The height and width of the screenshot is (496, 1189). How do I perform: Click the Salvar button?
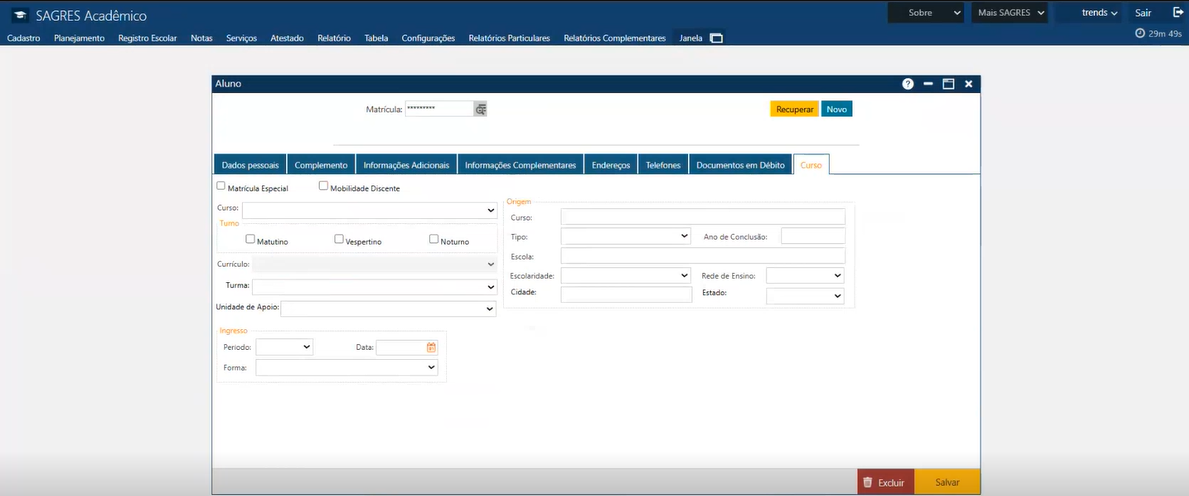tap(947, 482)
